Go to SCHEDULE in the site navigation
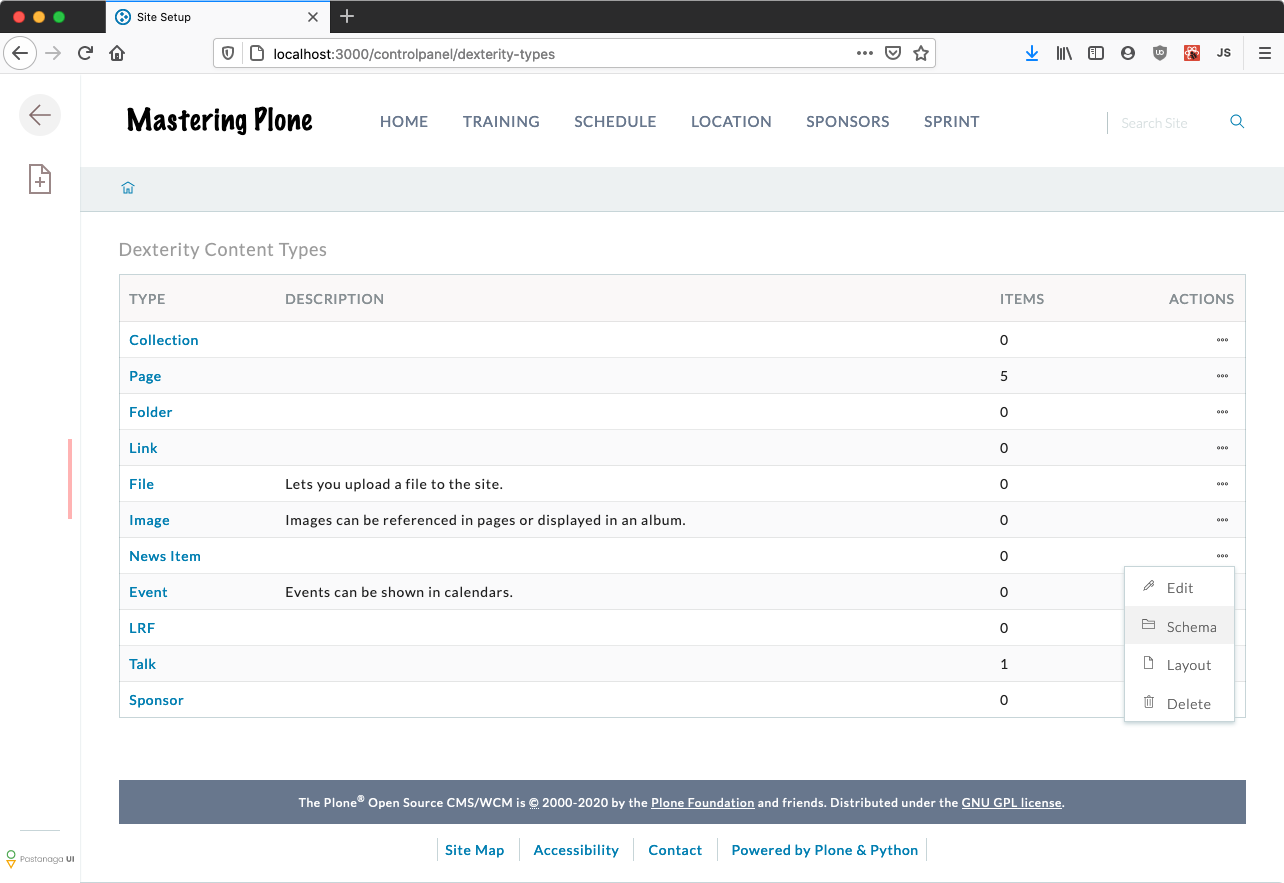This screenshot has width=1284, height=883. [615, 122]
